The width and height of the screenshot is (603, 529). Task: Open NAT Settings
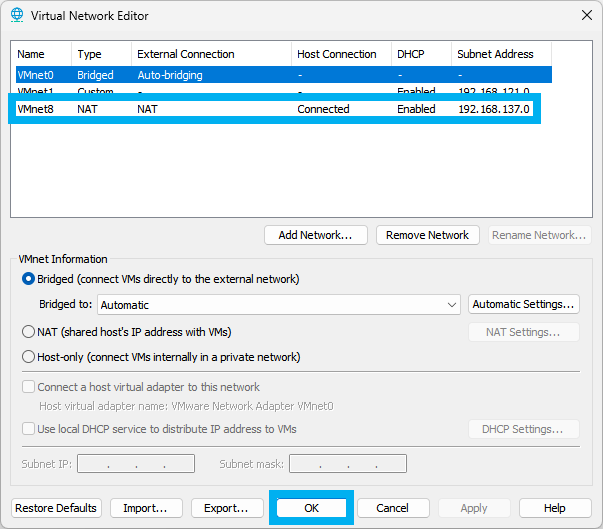[x=524, y=332]
